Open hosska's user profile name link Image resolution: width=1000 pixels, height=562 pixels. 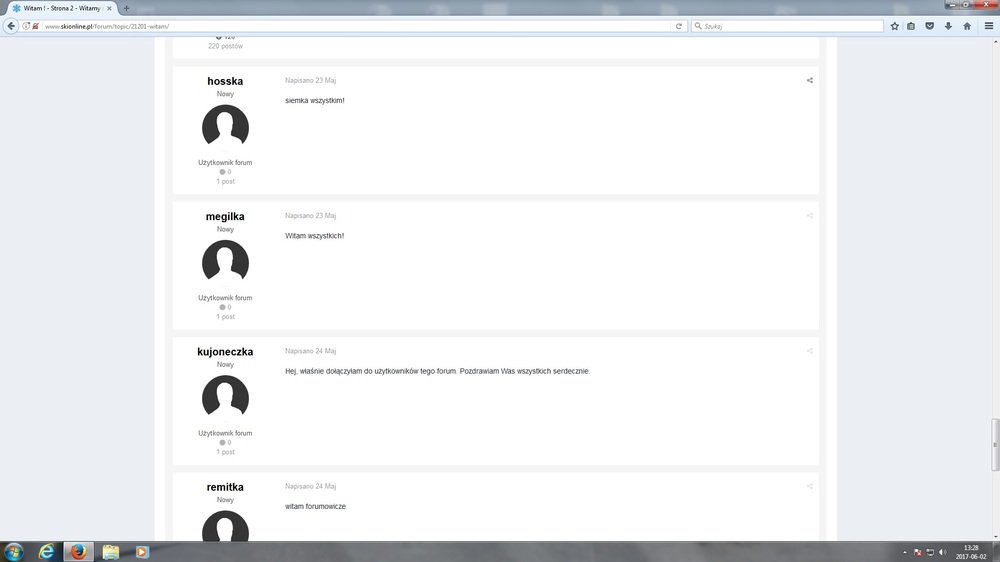225,81
